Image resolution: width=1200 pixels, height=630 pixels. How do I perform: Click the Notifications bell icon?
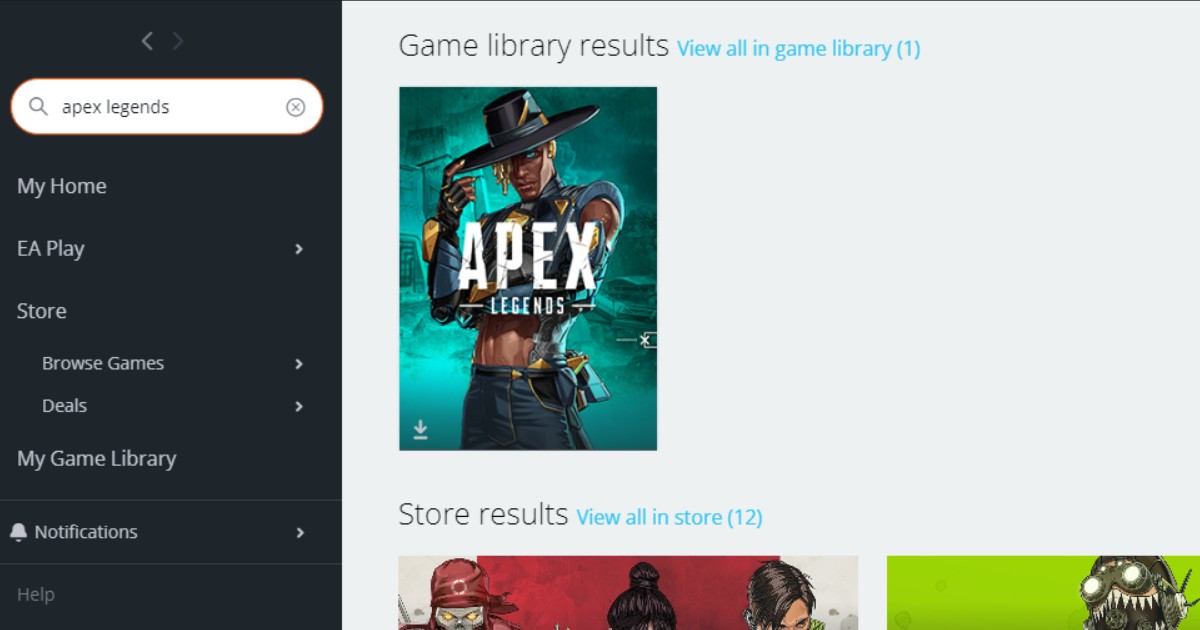click(x=19, y=532)
